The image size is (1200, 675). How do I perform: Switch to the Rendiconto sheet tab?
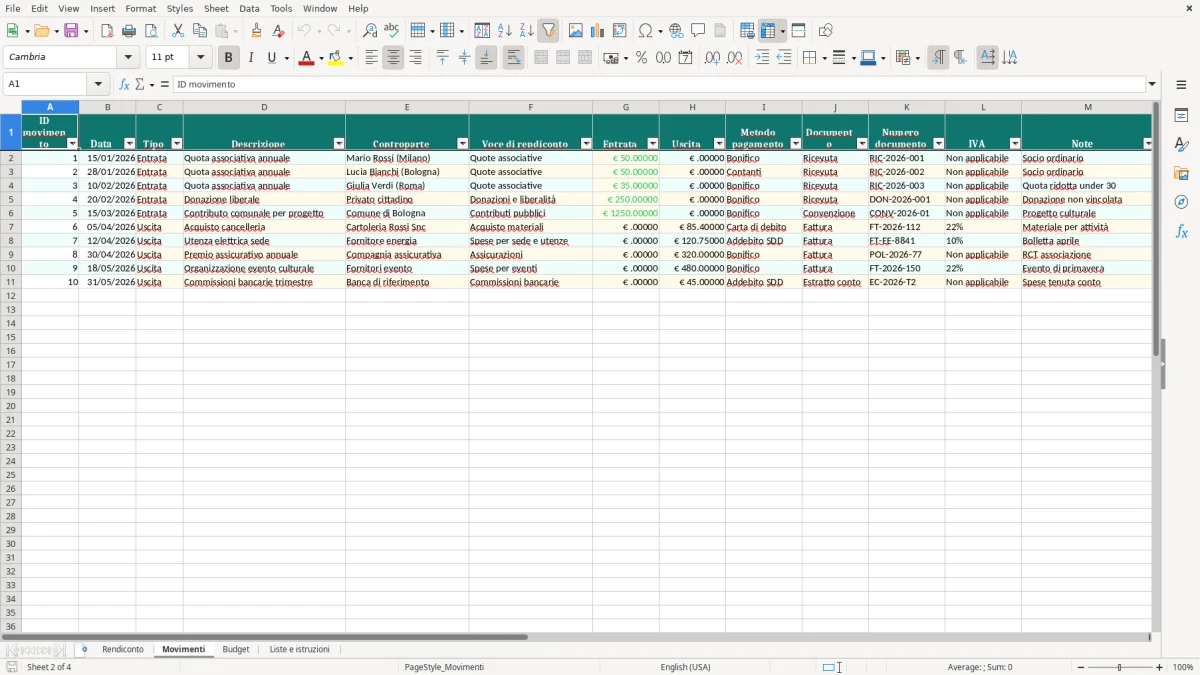pos(123,650)
